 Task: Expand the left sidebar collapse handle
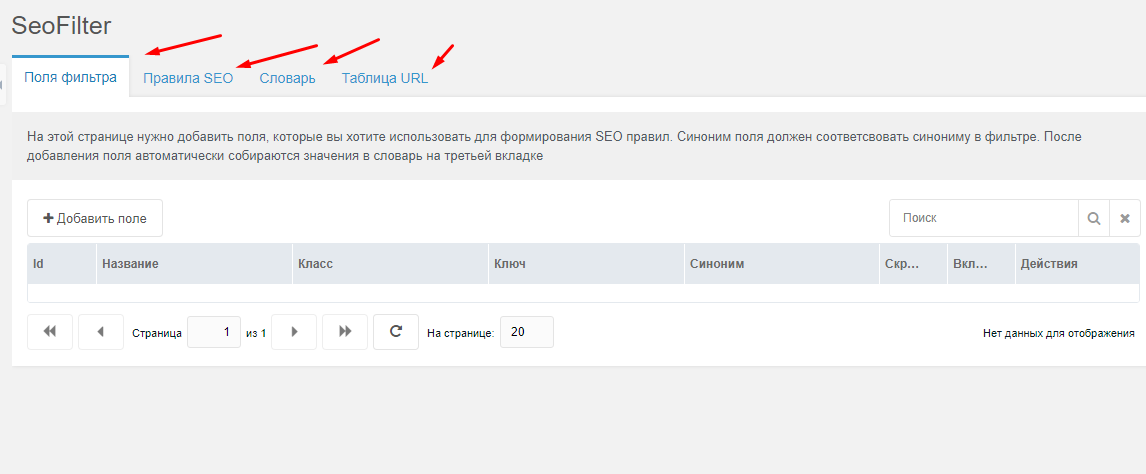[2, 85]
